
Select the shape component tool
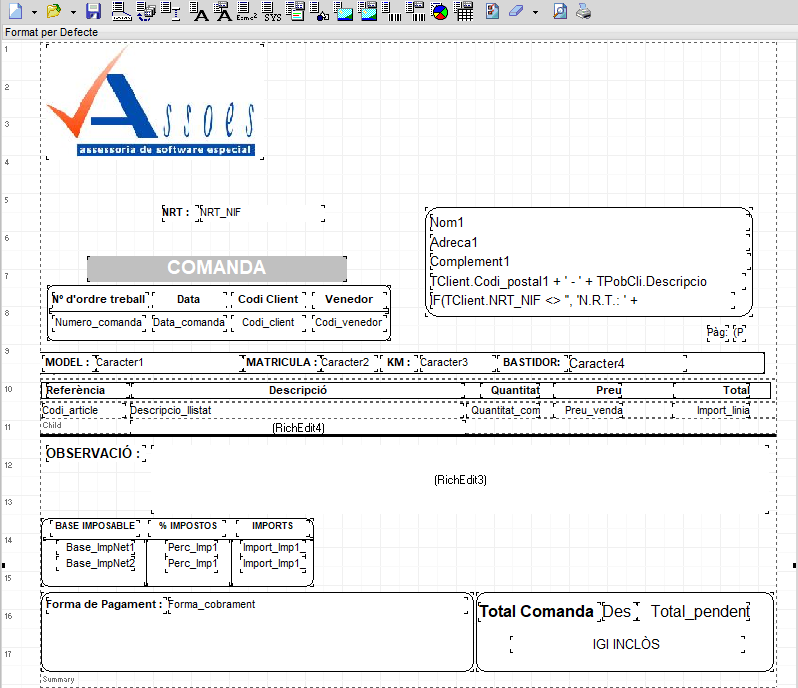[x=319, y=11]
